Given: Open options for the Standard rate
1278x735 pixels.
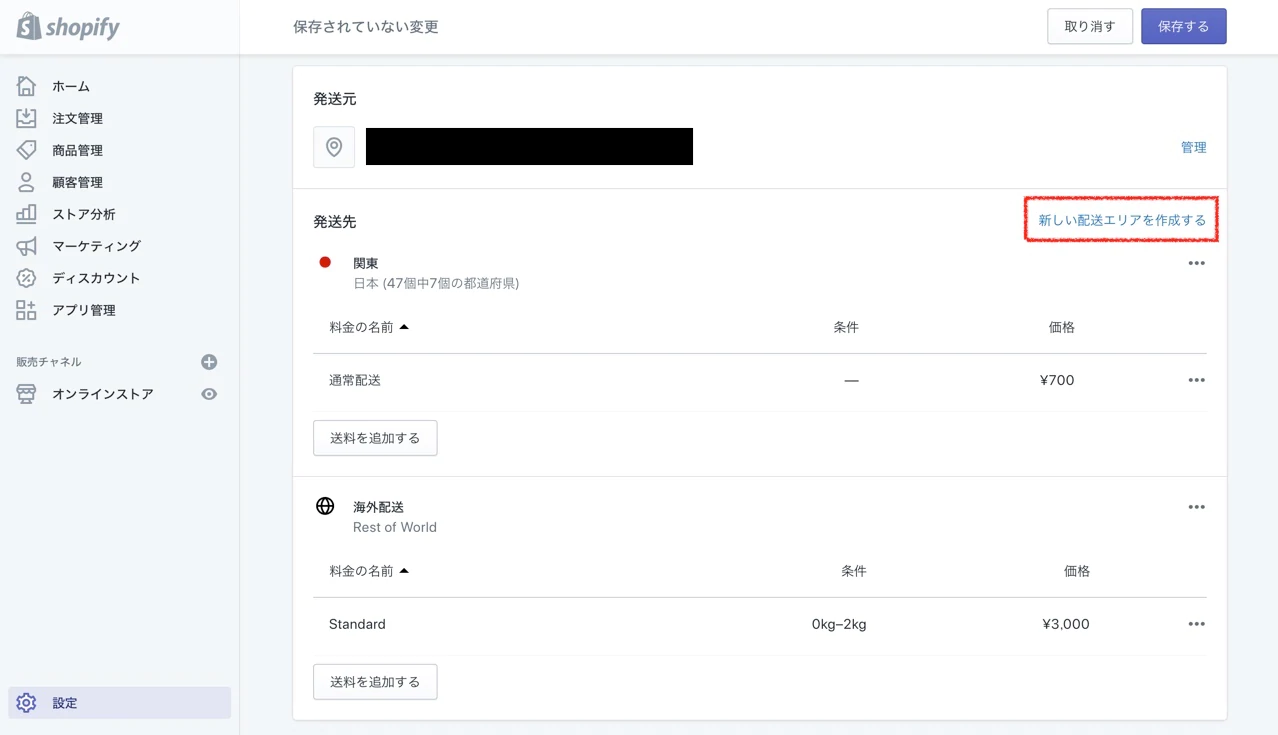Looking at the screenshot, I should [x=1196, y=624].
